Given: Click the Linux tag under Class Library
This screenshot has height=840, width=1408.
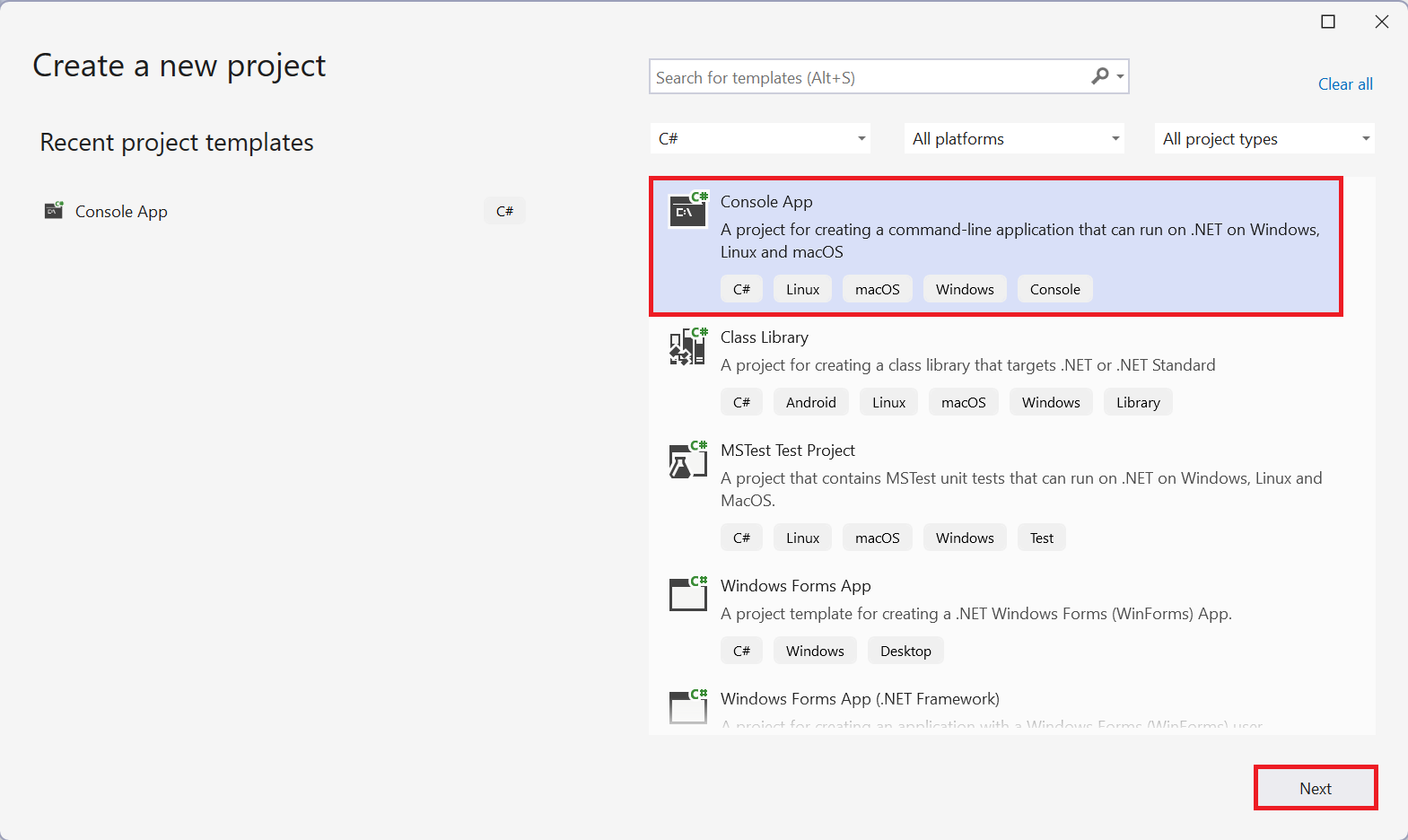Looking at the screenshot, I should coord(889,402).
